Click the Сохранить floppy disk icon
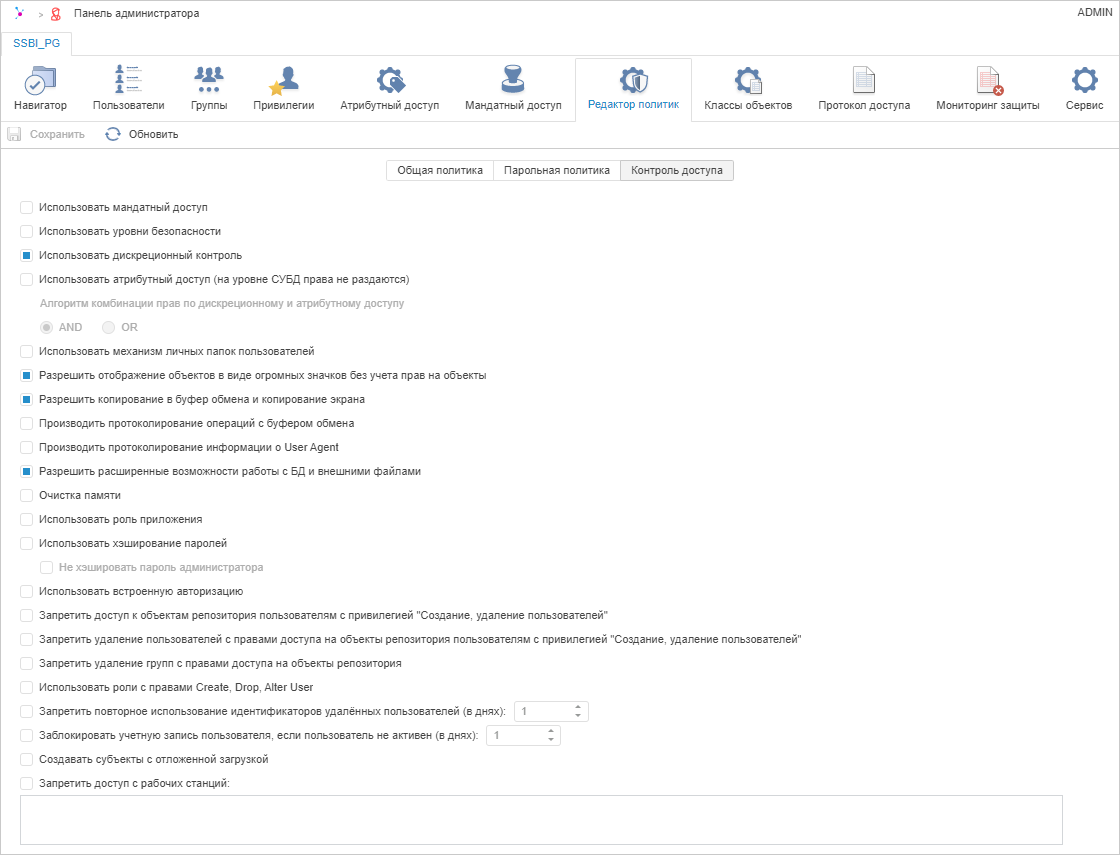The width and height of the screenshot is (1120, 855). (14, 134)
